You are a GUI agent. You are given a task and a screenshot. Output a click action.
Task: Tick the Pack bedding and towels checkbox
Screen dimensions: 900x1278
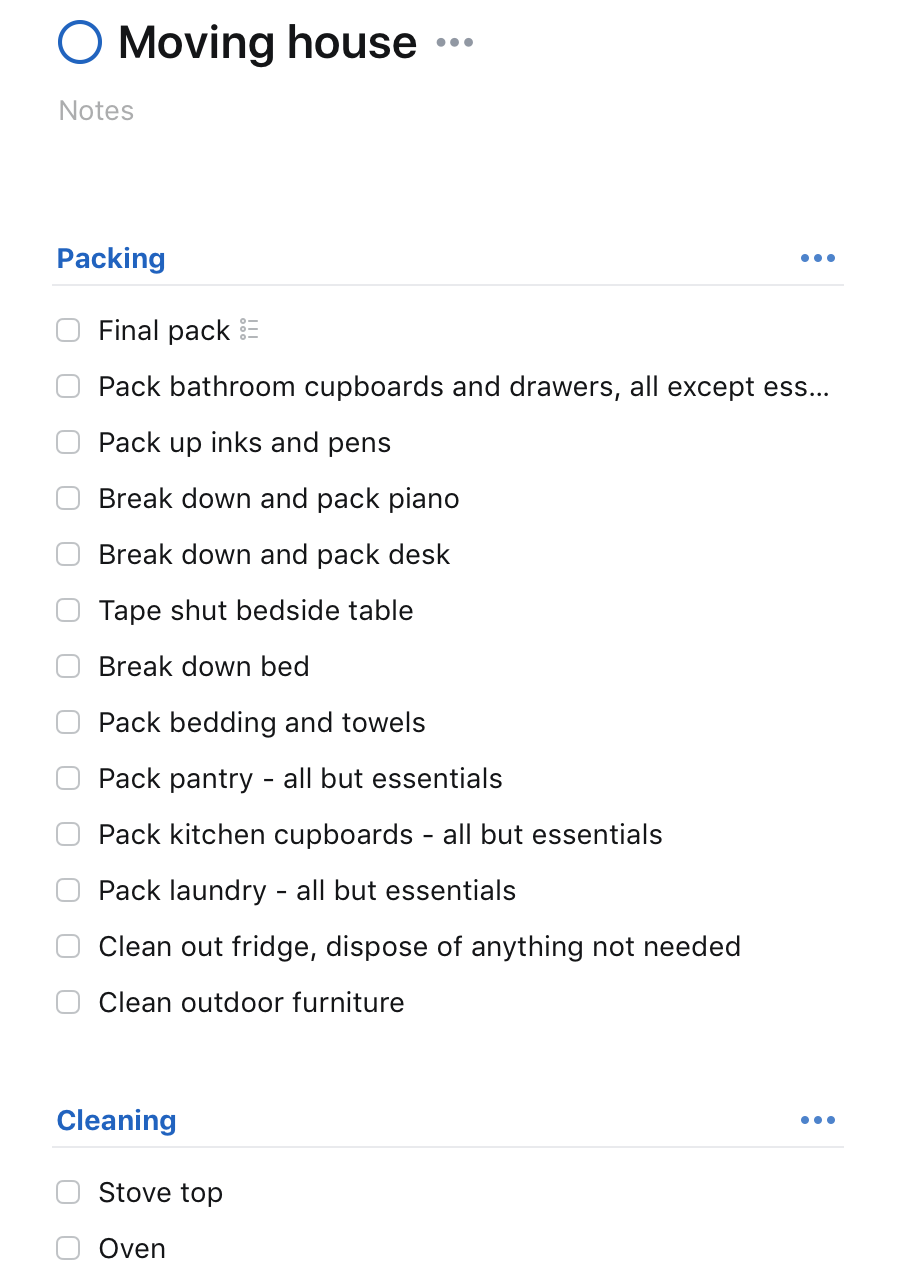[x=68, y=722]
